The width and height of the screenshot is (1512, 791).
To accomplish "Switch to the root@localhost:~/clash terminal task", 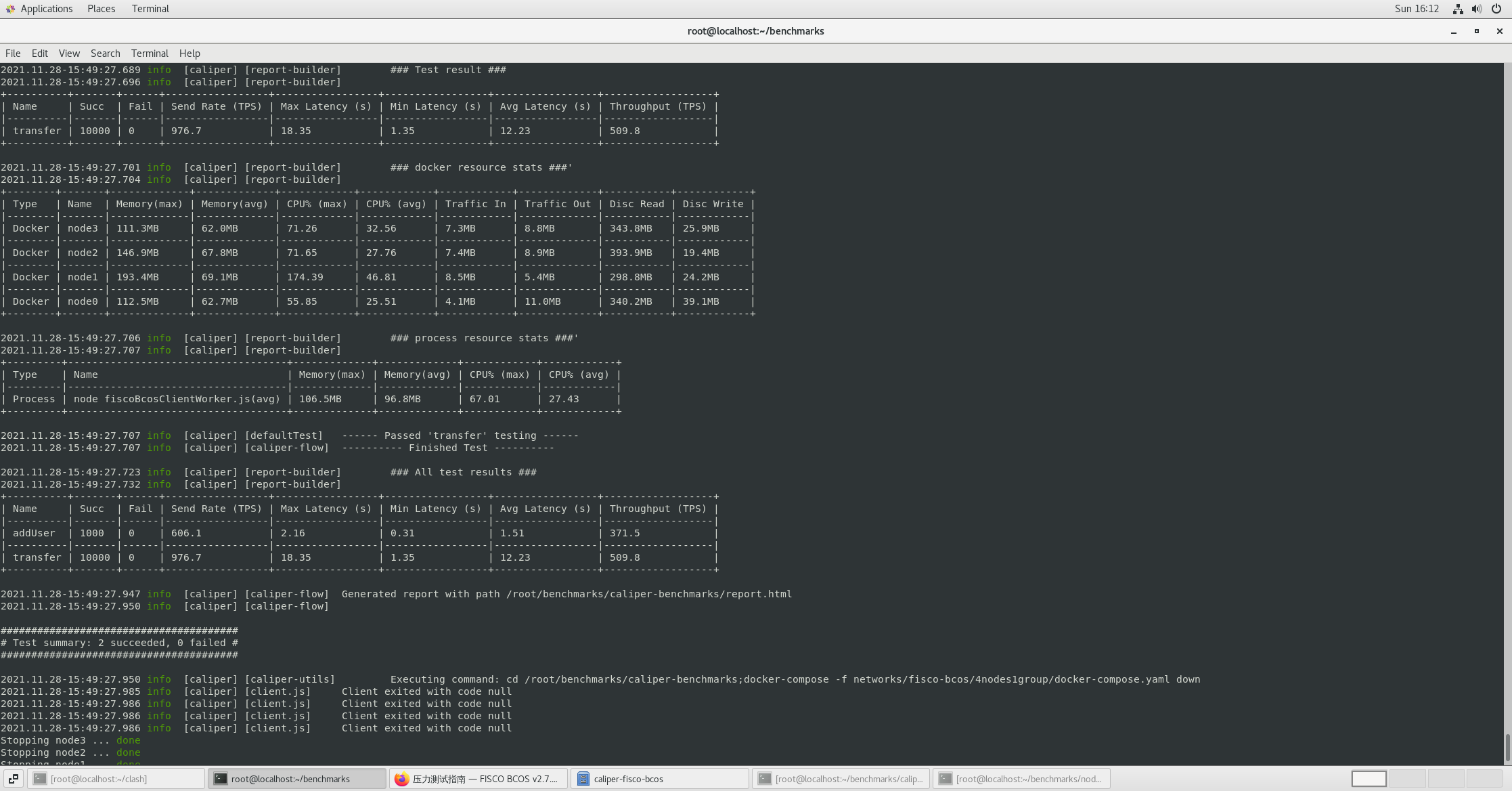I will (x=116, y=779).
